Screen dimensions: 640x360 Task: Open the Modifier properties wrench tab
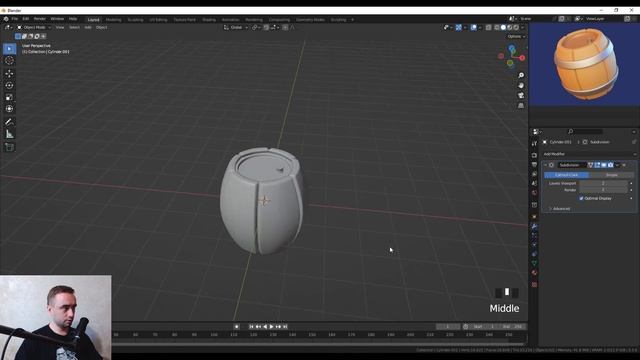[x=534, y=226]
